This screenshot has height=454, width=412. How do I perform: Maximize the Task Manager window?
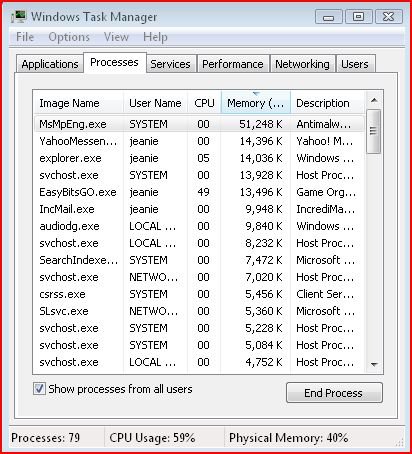pyautogui.click(x=358, y=17)
